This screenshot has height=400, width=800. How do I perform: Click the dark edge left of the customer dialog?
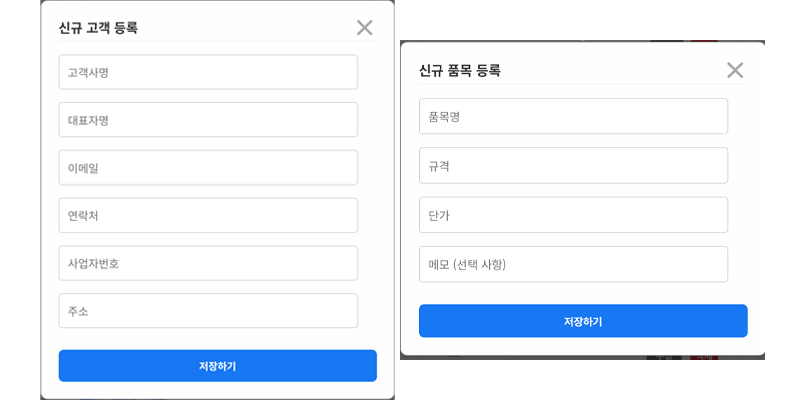tap(41, 200)
